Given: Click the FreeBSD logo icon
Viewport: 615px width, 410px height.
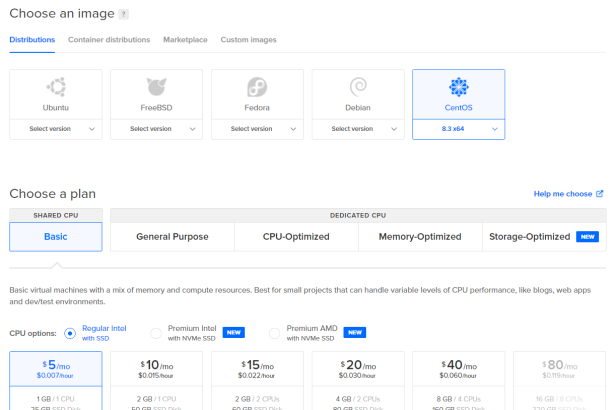Looking at the screenshot, I should (156, 87).
